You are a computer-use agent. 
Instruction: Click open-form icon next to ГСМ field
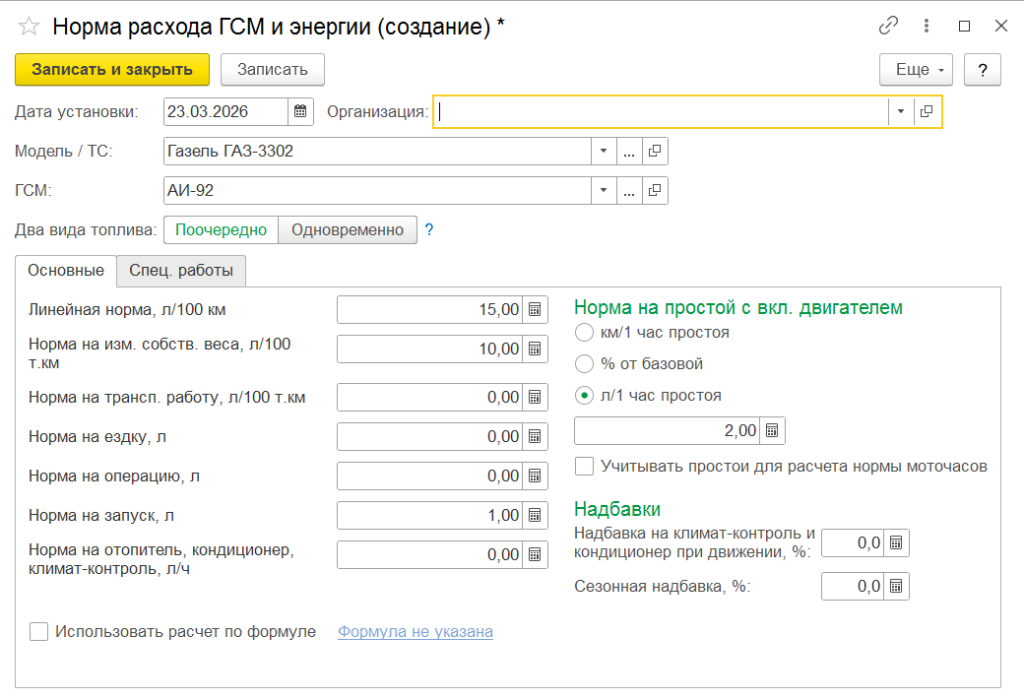coord(655,190)
